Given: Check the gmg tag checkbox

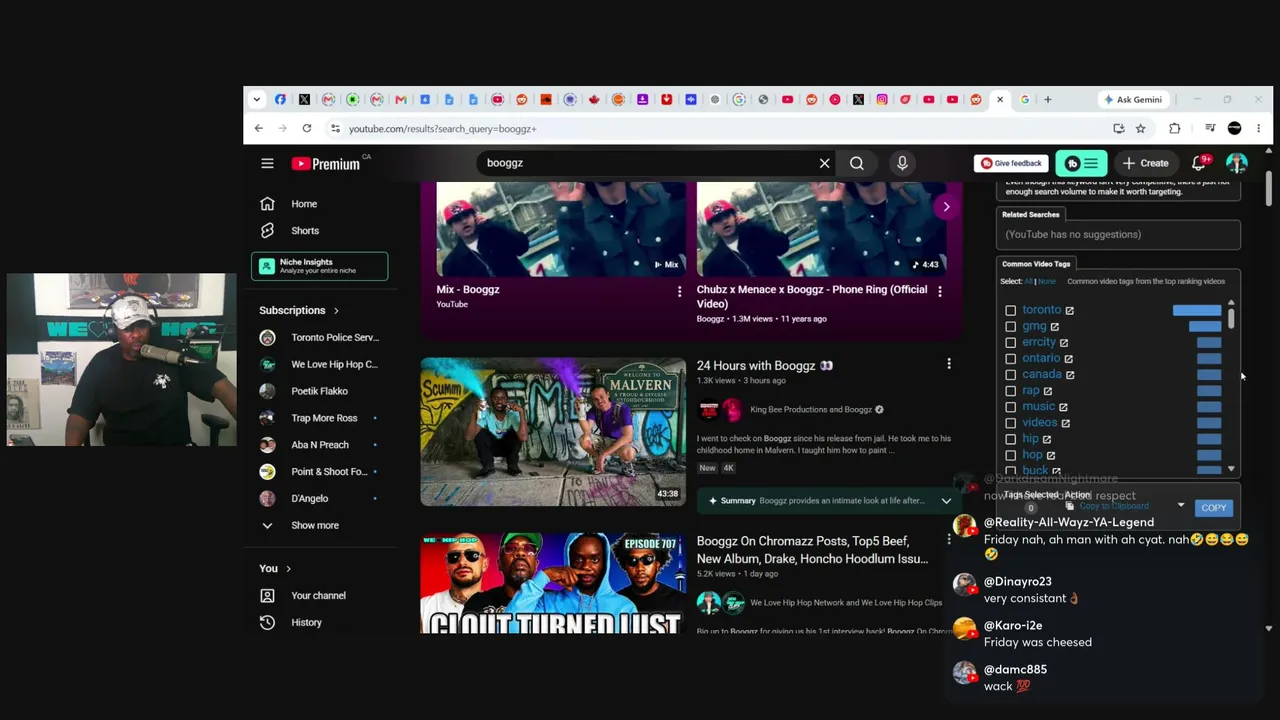Looking at the screenshot, I should 1010,327.
